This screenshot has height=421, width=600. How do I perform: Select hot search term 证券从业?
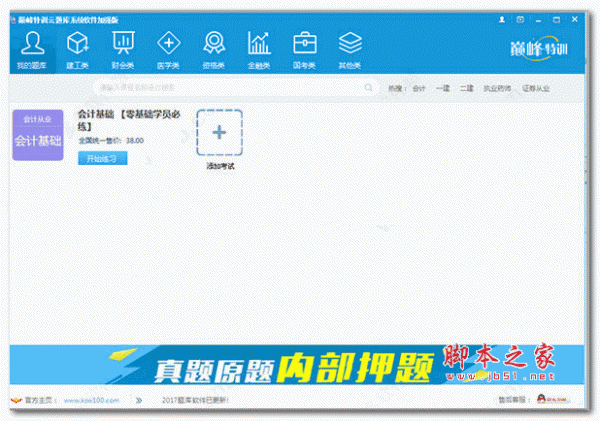[536, 88]
